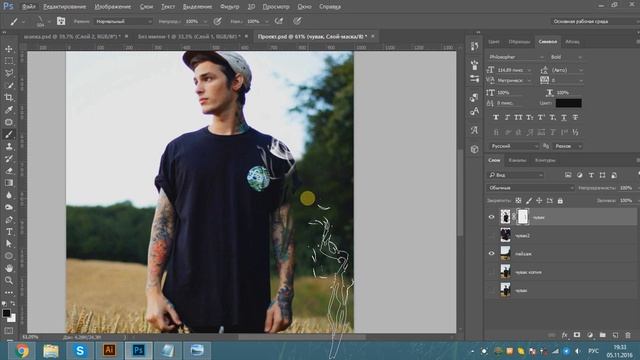Screen dimensions: 640x360
Task: Select the Eraser tool
Action: [x=9, y=171]
